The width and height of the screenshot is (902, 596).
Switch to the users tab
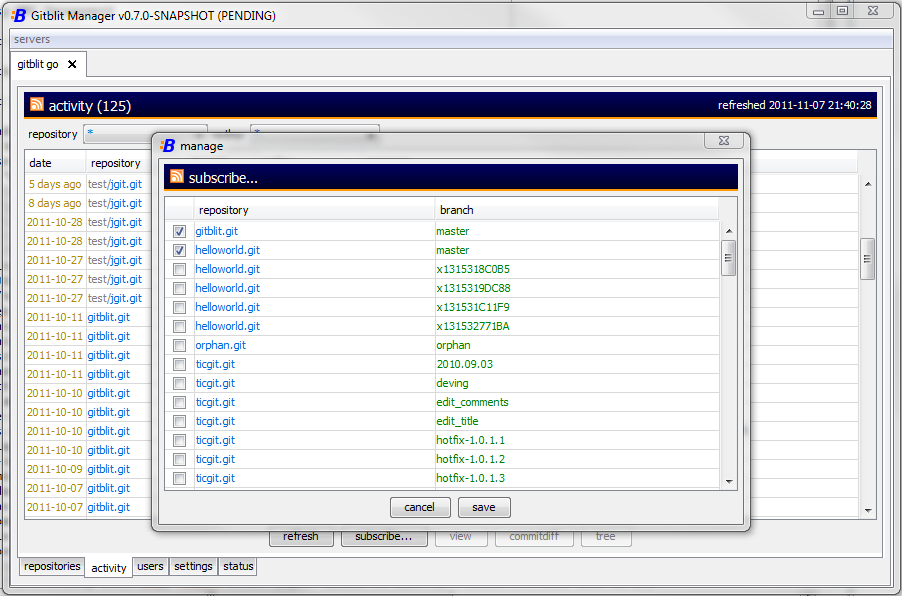pos(150,566)
